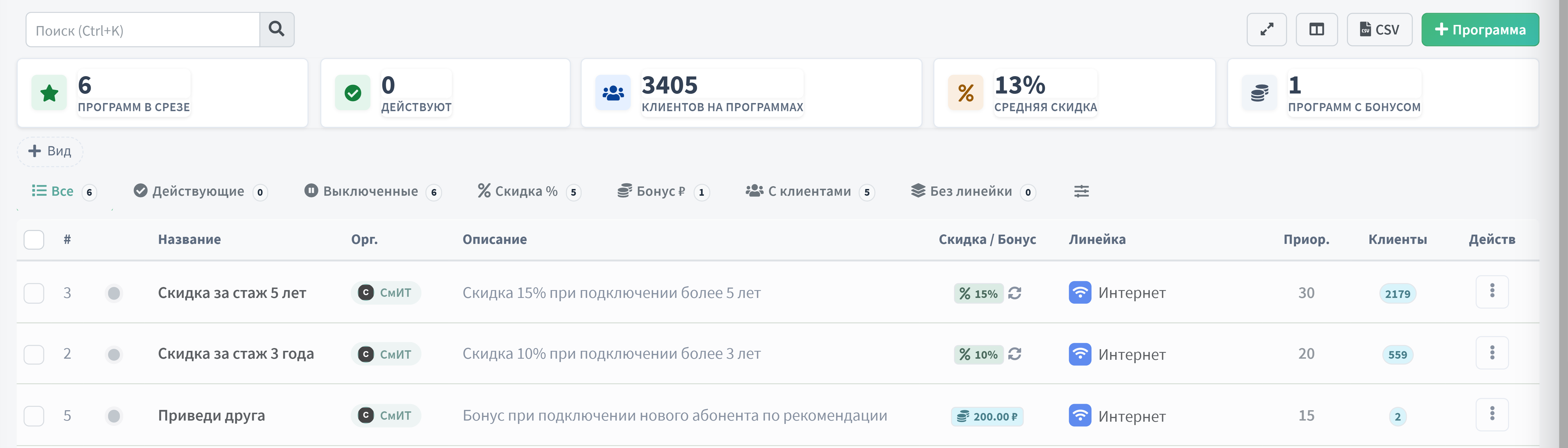Open the 2 clients badge for Приведи друга

(1397, 417)
